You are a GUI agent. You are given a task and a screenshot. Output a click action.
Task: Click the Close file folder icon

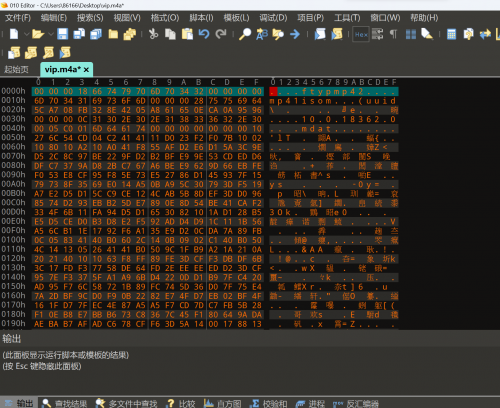pyautogui.click(x=113, y=34)
